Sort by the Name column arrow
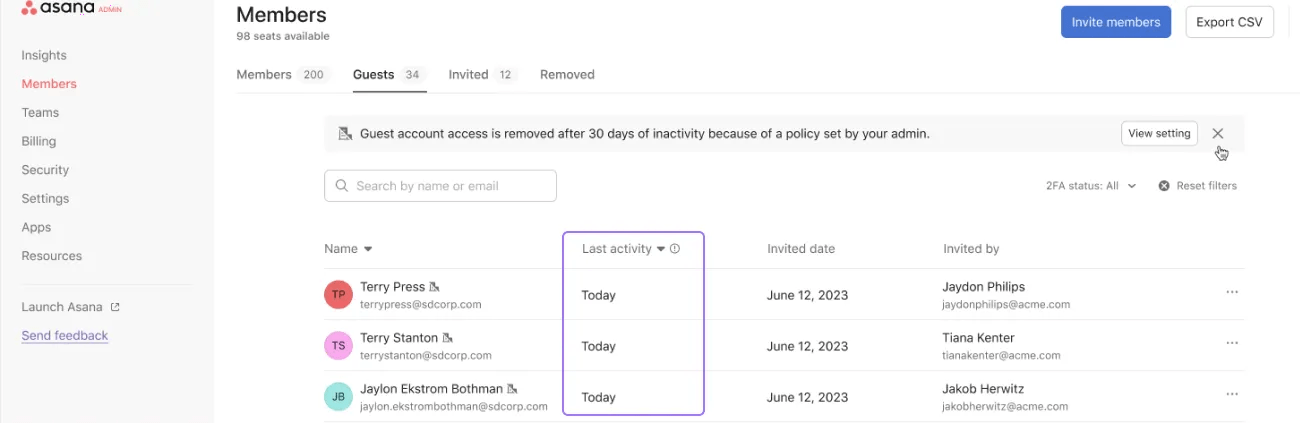 pyautogui.click(x=368, y=249)
